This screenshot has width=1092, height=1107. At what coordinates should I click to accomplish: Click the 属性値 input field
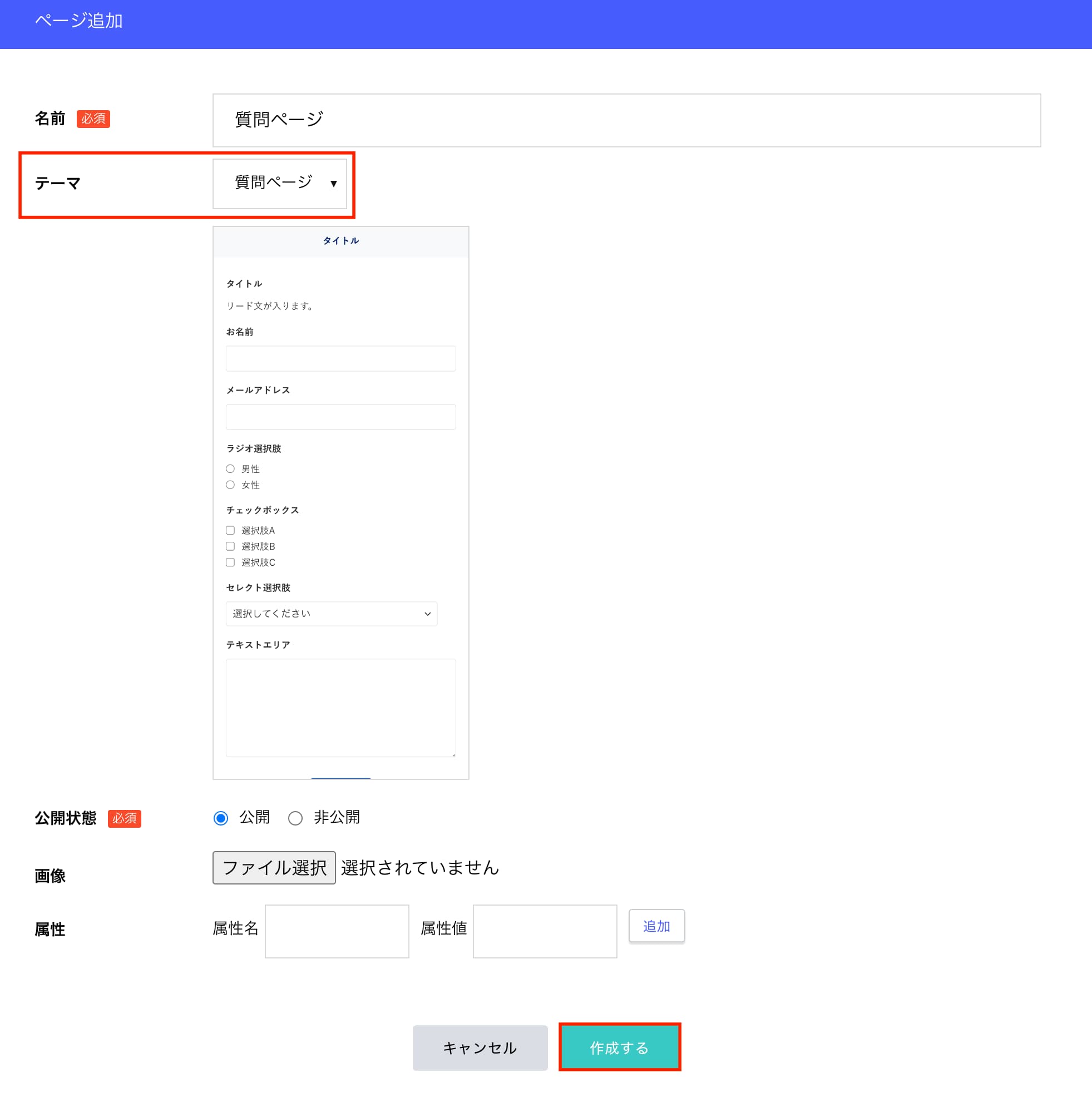pos(545,931)
